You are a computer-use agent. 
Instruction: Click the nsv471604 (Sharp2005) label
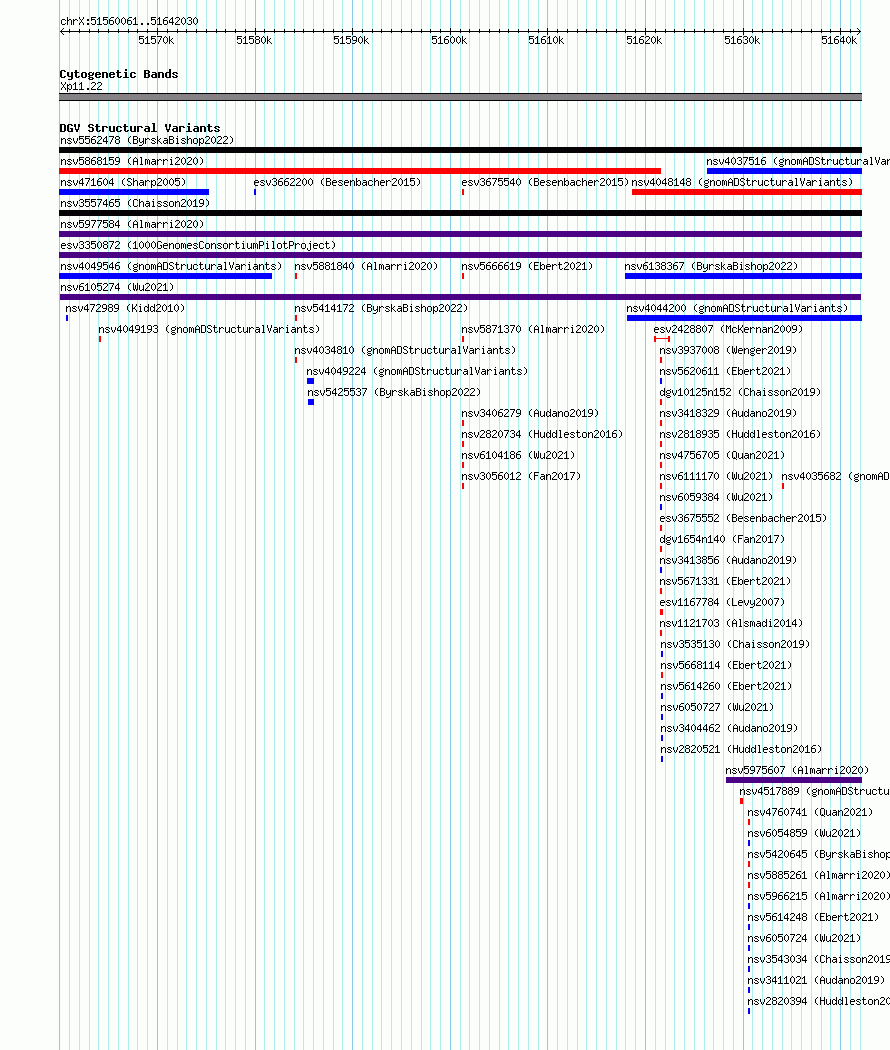click(123, 182)
